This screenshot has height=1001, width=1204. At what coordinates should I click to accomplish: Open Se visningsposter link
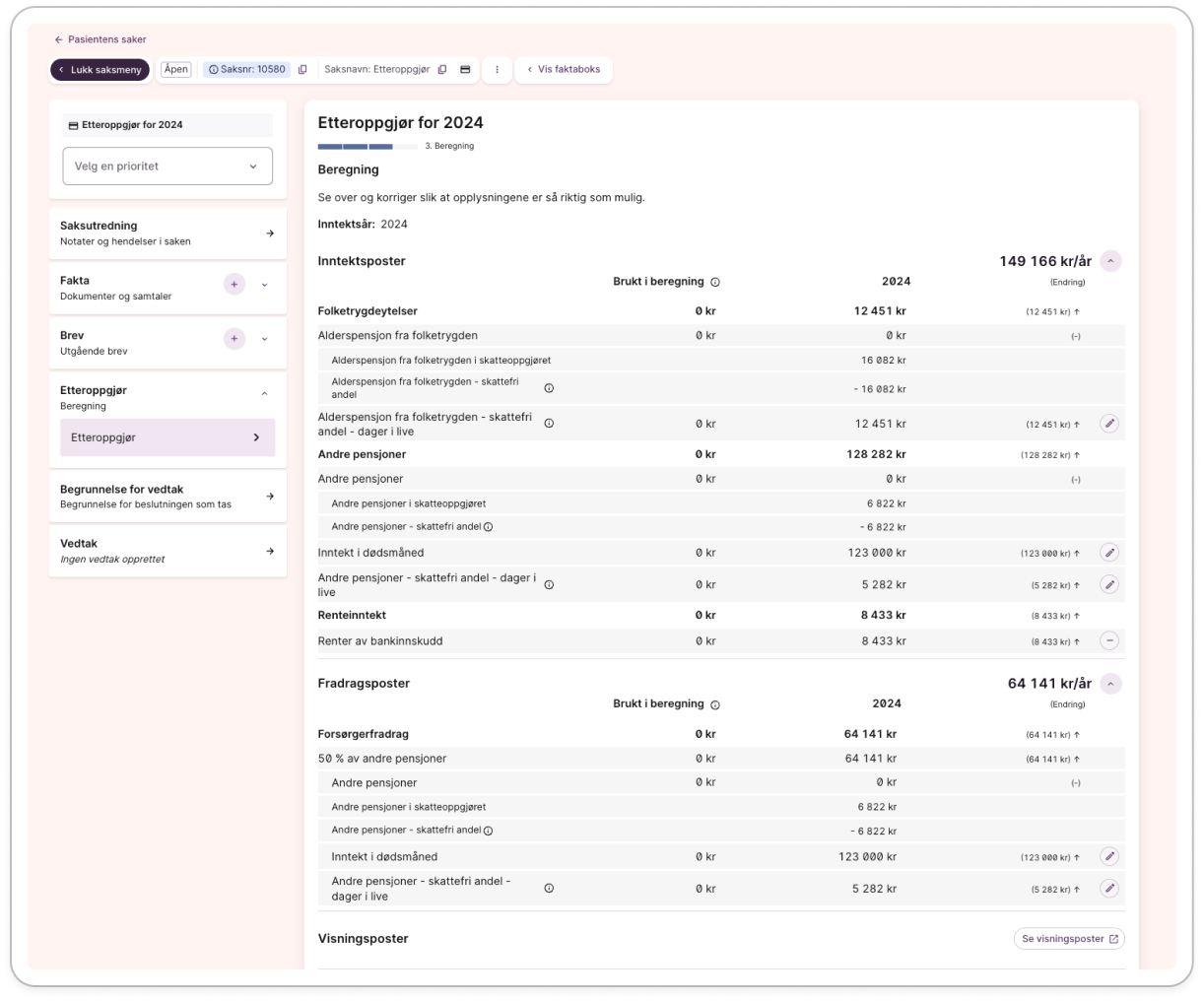click(1069, 939)
